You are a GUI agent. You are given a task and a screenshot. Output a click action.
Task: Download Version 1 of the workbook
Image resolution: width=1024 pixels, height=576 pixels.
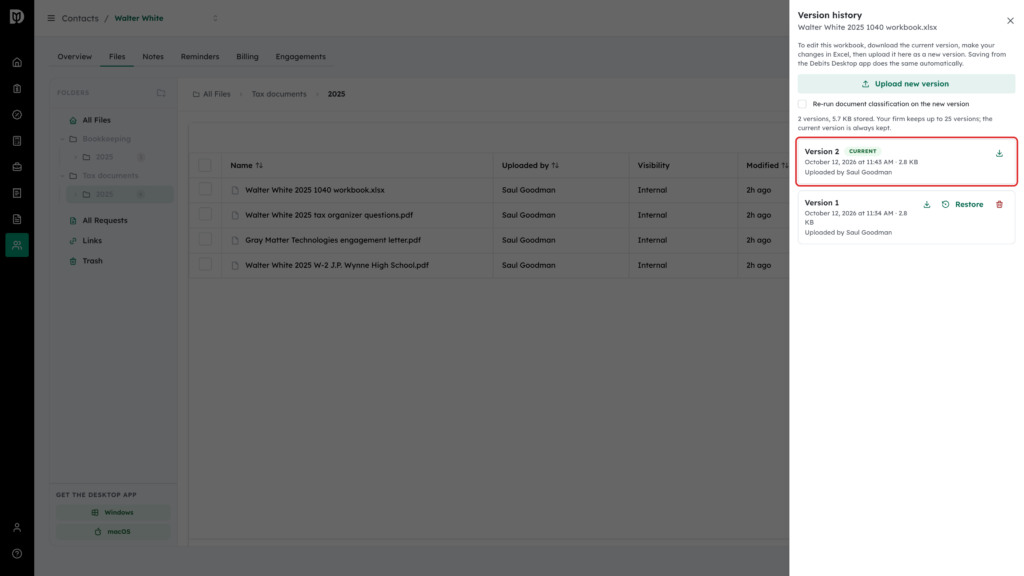coord(927,204)
